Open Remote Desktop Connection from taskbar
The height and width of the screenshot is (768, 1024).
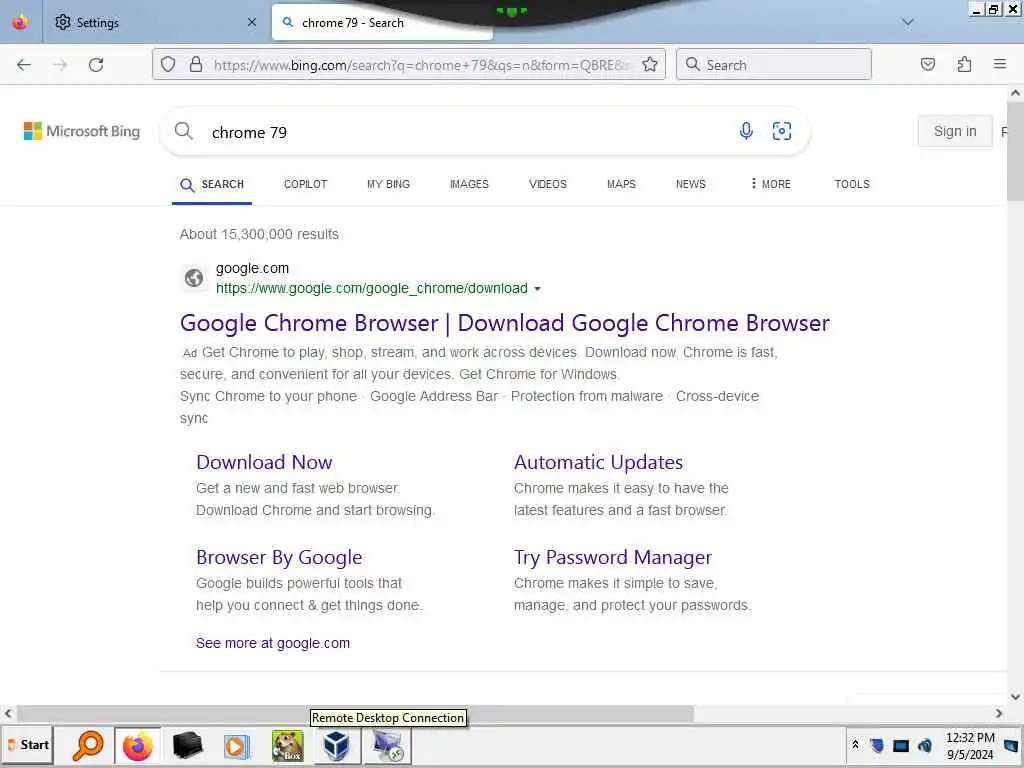[387, 746]
